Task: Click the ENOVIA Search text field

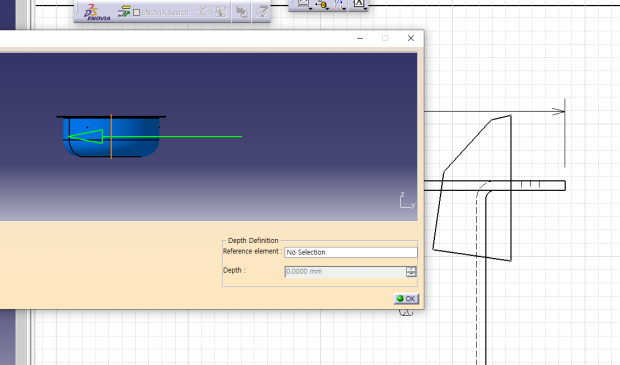Action: pos(167,13)
